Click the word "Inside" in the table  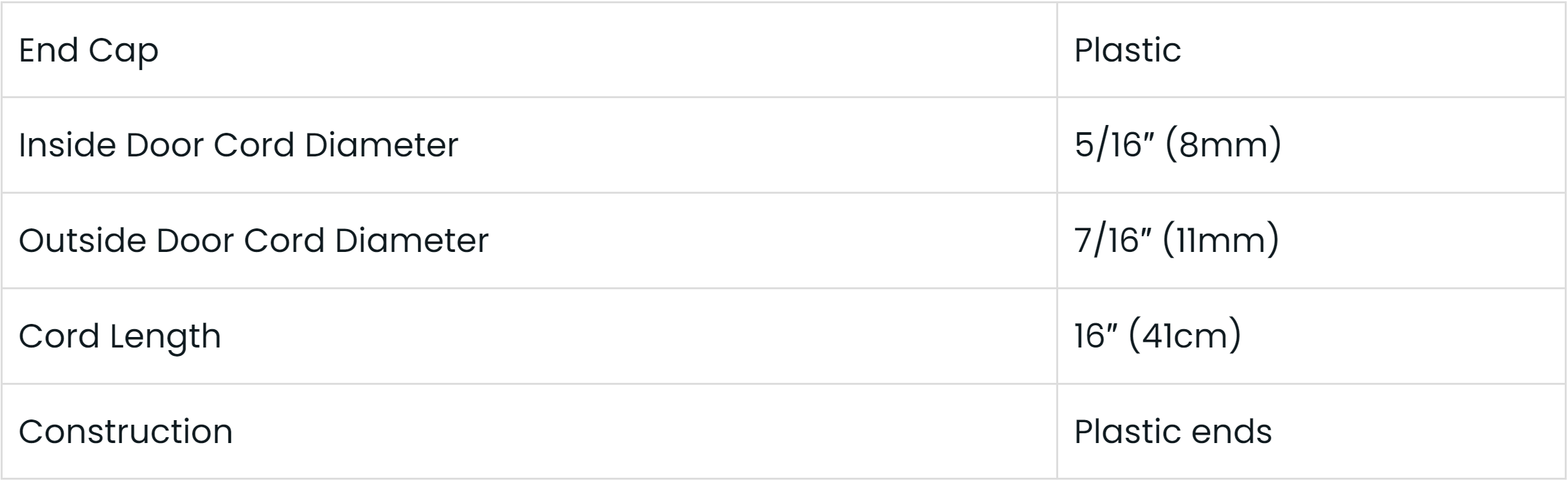[67, 145]
